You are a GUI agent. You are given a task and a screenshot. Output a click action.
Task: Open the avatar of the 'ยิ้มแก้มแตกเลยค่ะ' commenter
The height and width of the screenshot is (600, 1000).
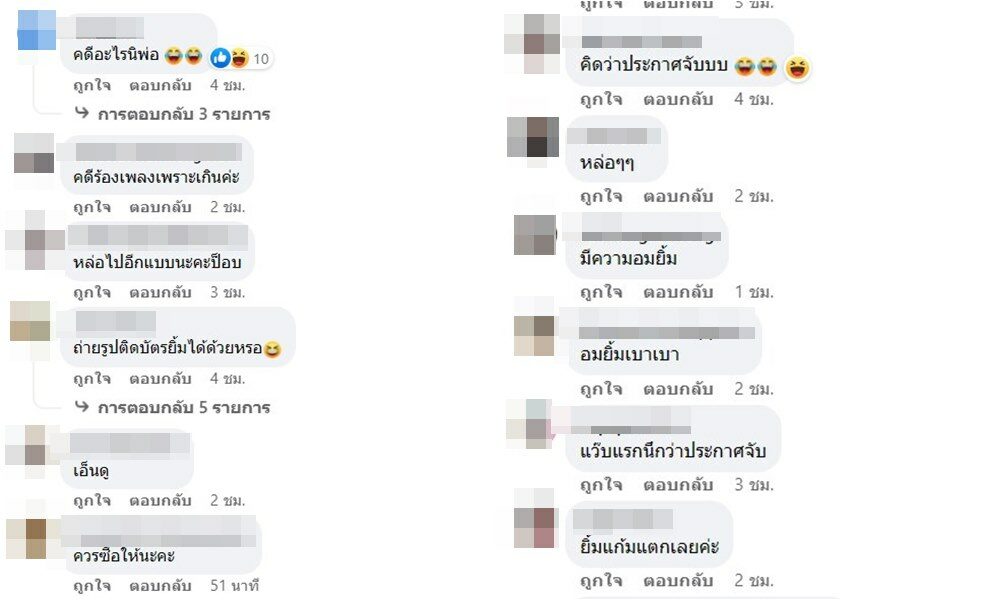534,527
